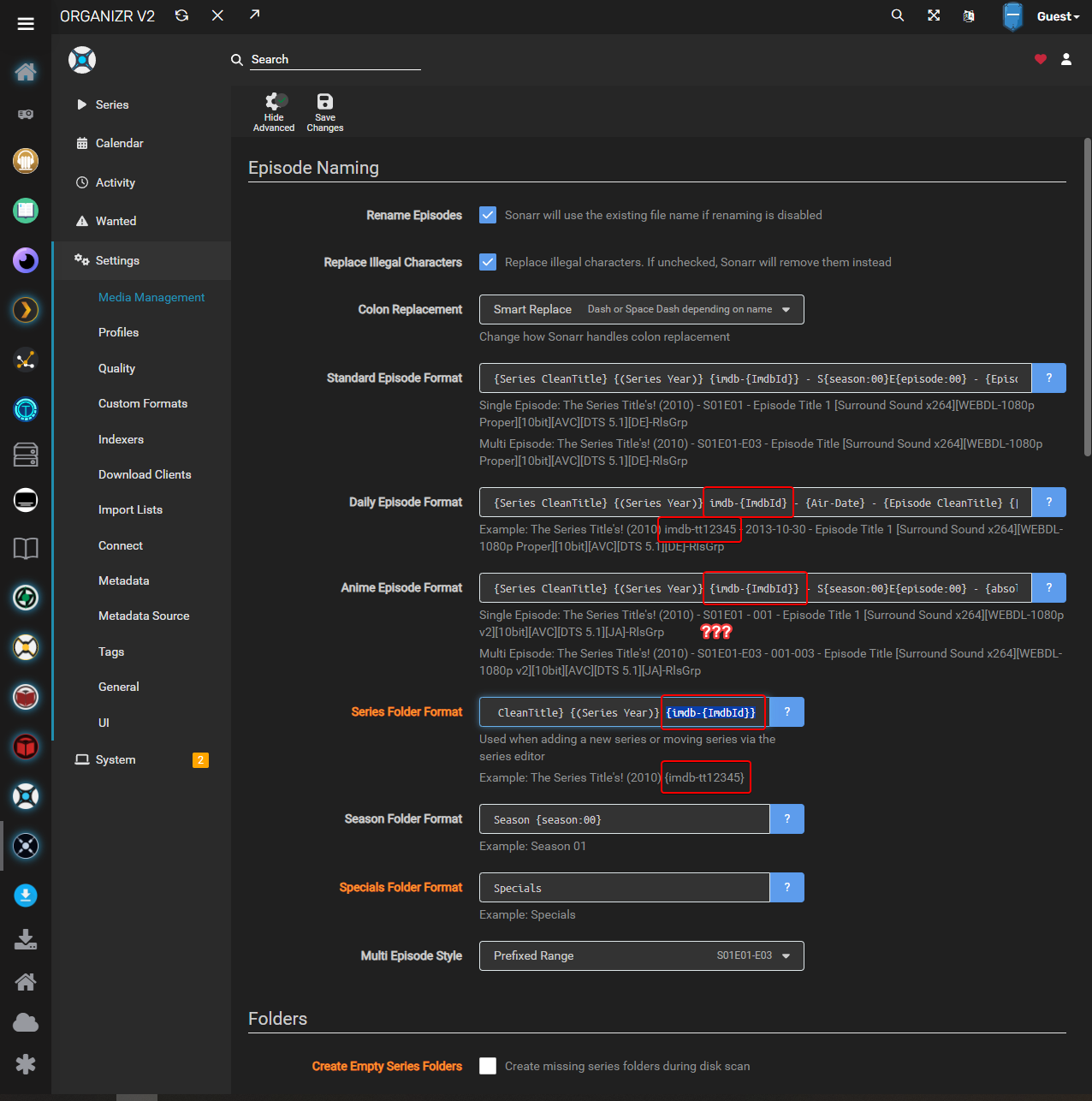This screenshot has width=1092, height=1101.
Task: Open the Guest user dropdown
Action: click(x=1058, y=16)
